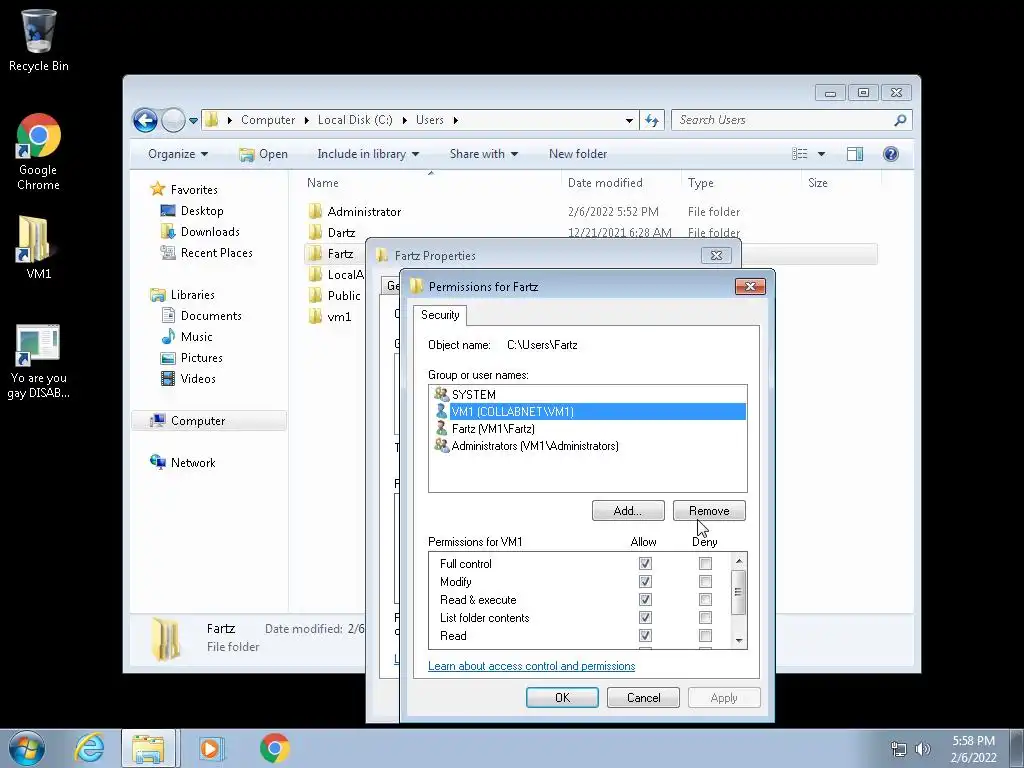Open Chrome from the taskbar
The image size is (1024, 768).
click(x=274, y=748)
